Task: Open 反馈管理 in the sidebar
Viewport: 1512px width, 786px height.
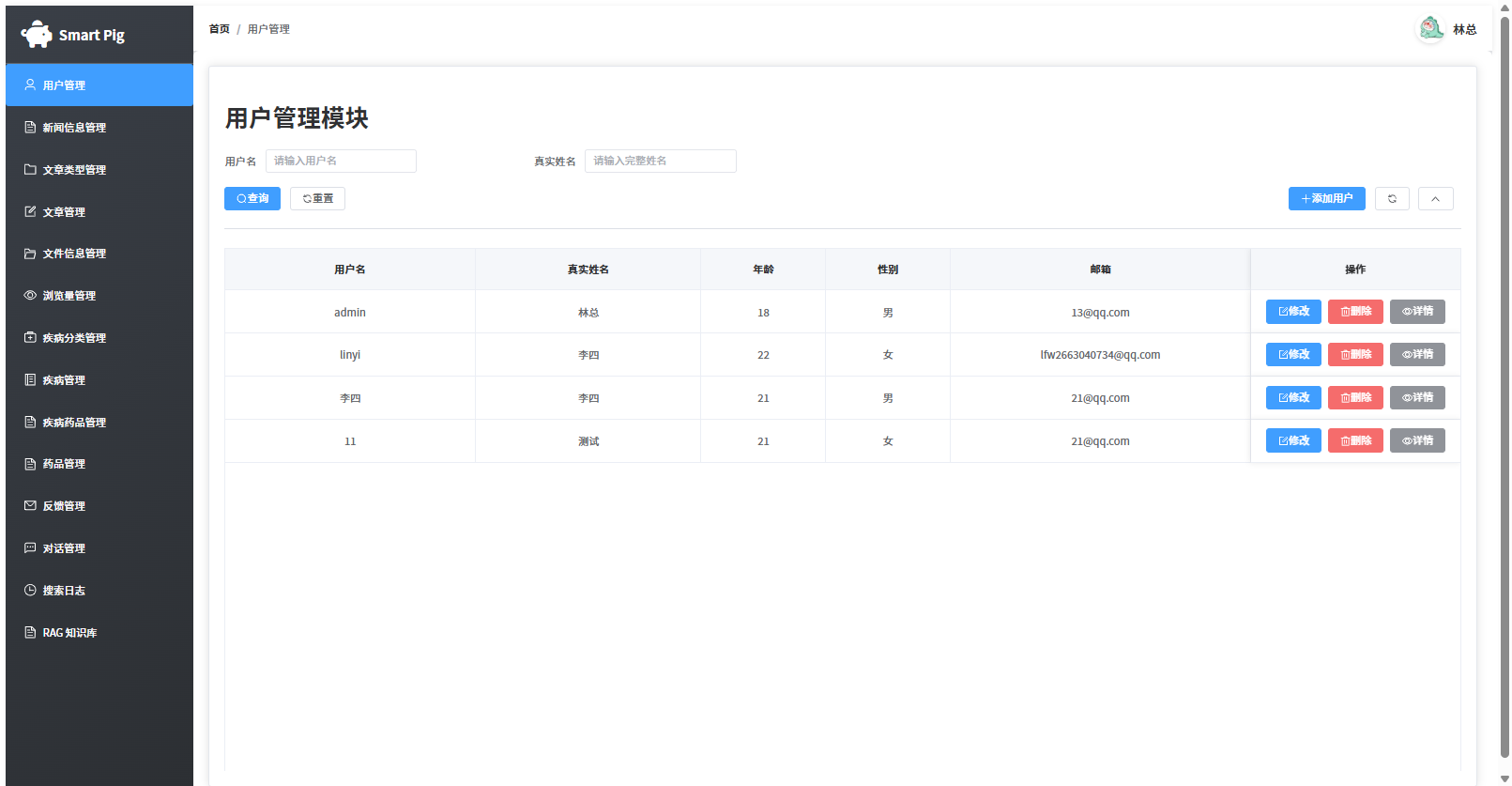Action: [99, 505]
